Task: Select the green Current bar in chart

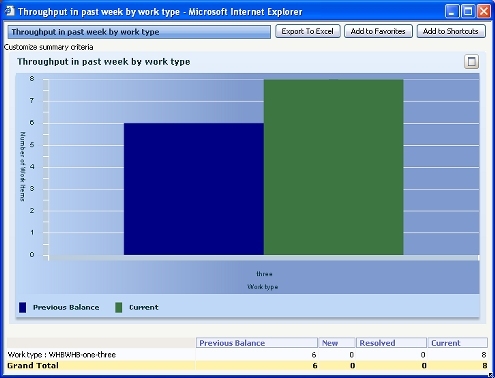Action: click(x=333, y=167)
